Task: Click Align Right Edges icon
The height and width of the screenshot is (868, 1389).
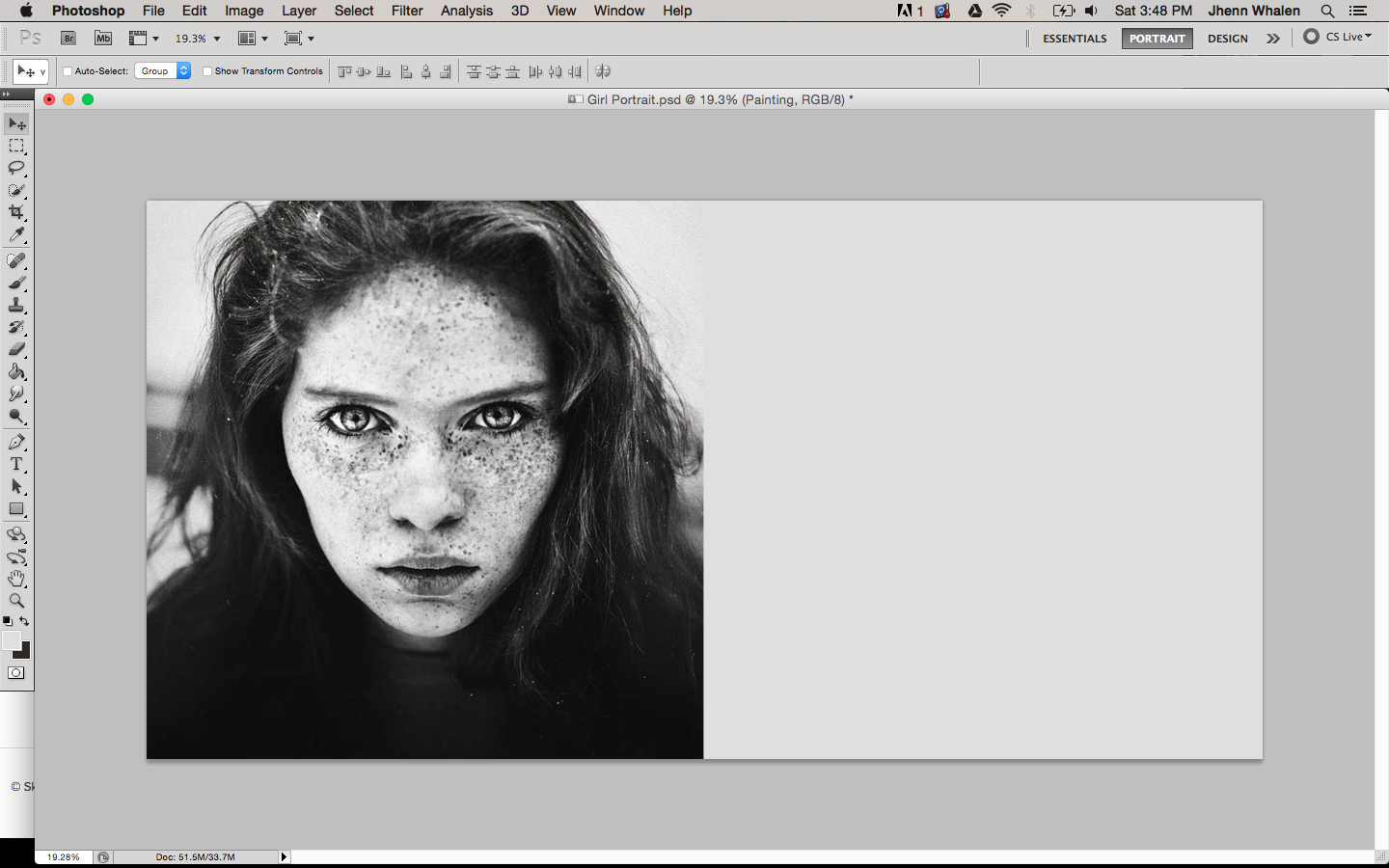Action: [445, 71]
